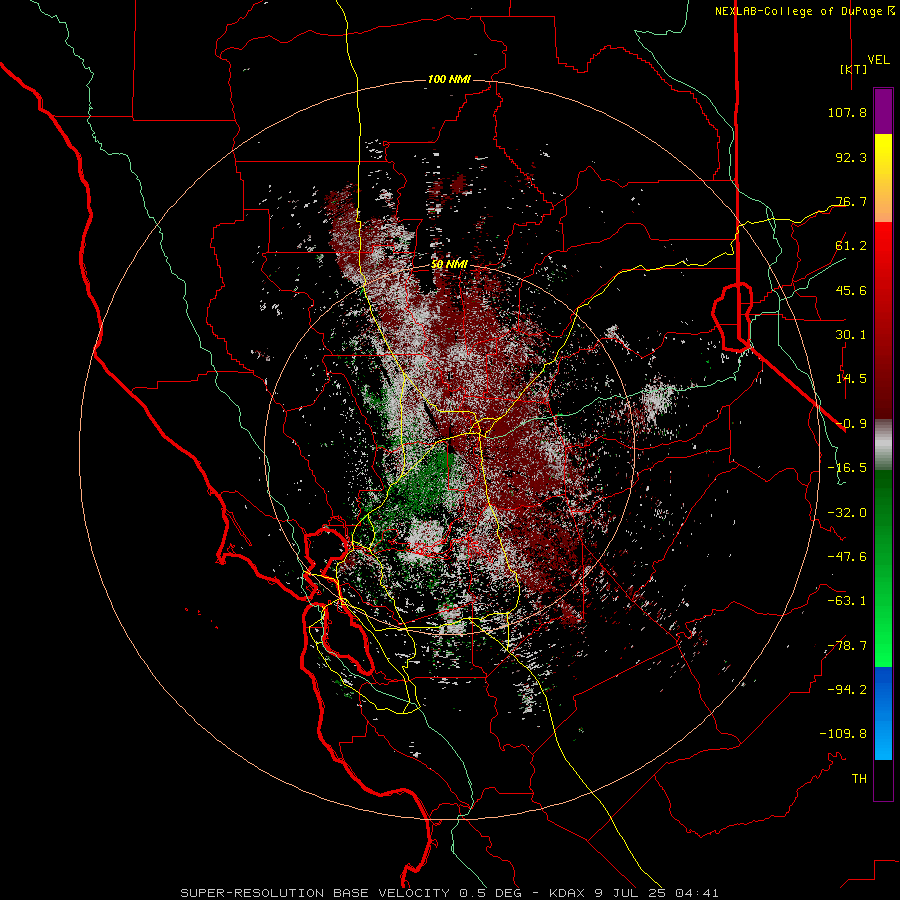The image size is (900, 900).
Task: Select the -94.2 scale label
Action: (847, 690)
